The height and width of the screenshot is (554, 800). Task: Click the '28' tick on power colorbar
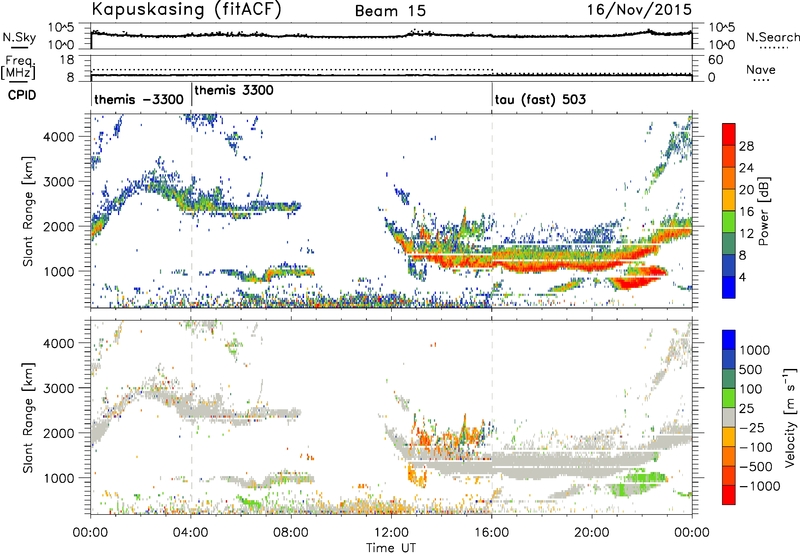pos(746,146)
